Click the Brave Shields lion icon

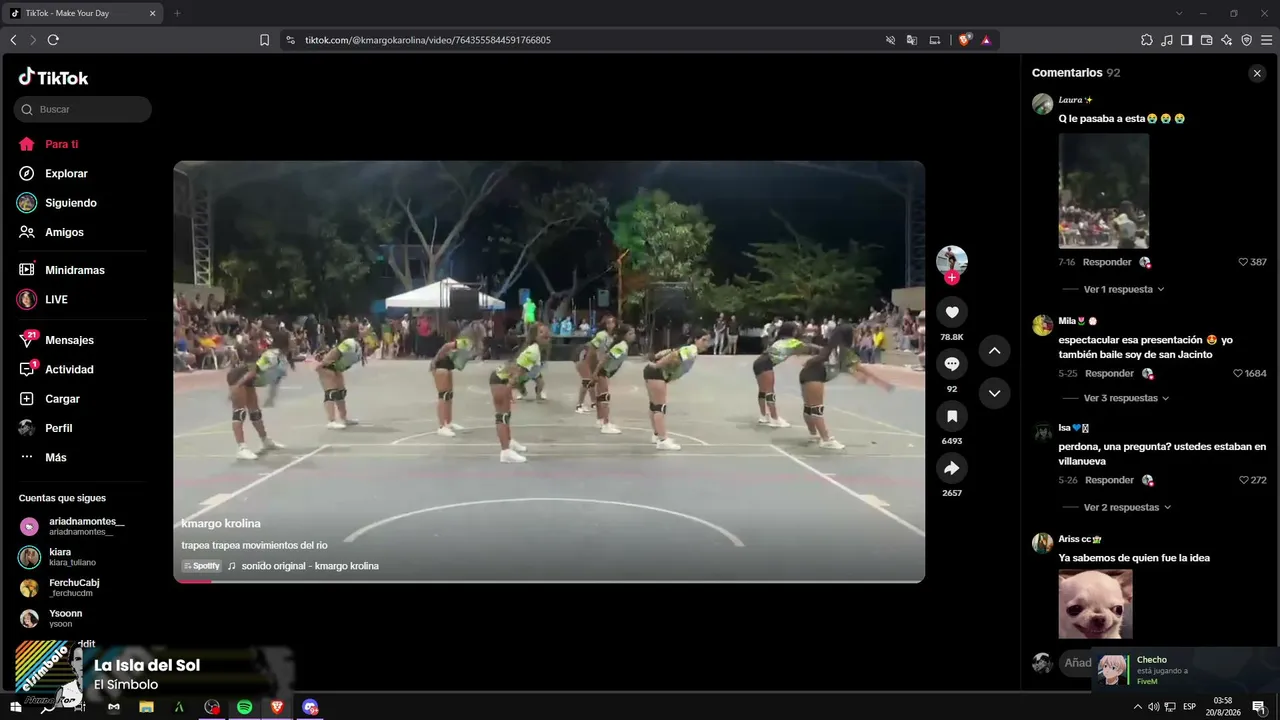pos(964,40)
